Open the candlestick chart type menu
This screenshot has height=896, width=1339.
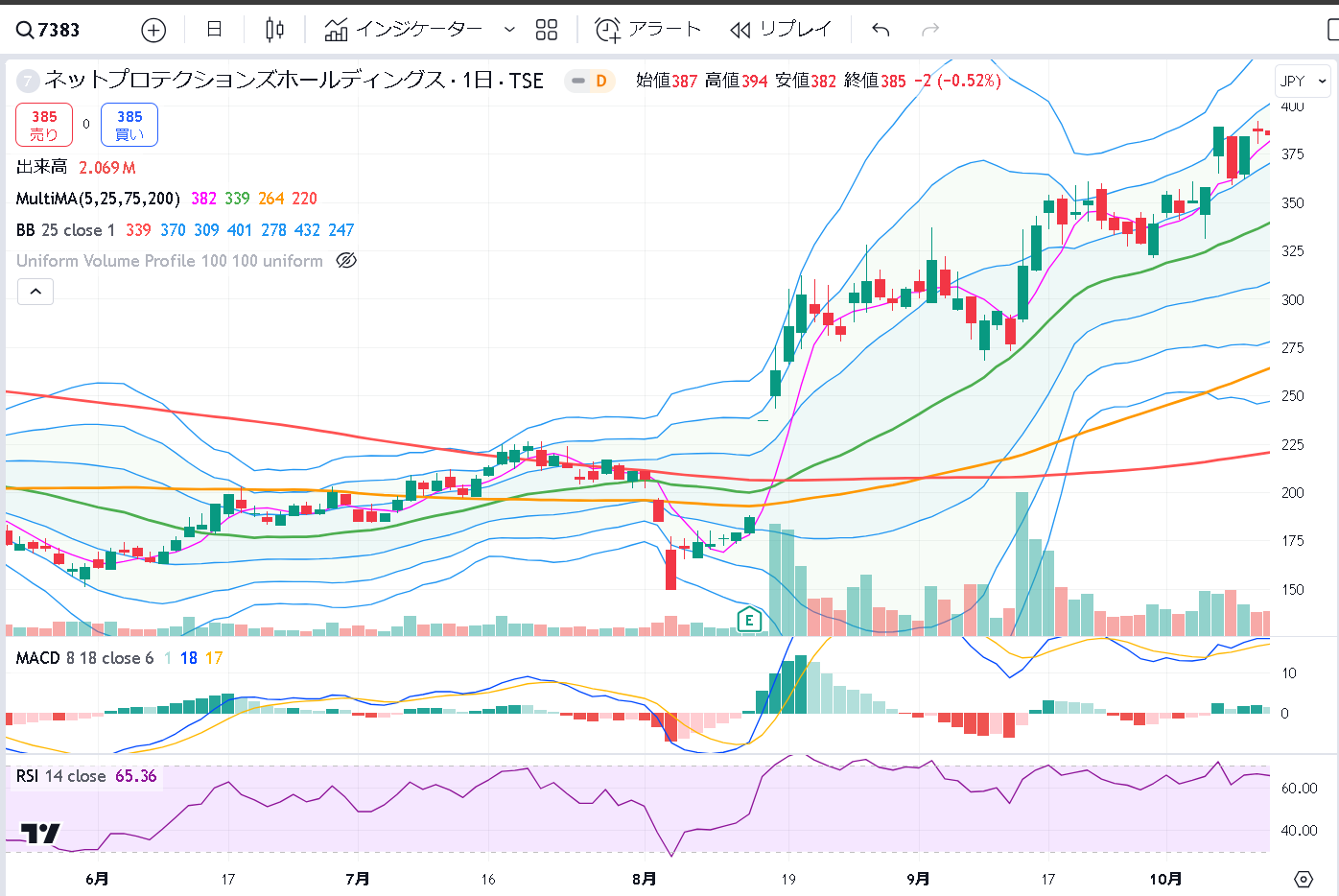click(274, 30)
